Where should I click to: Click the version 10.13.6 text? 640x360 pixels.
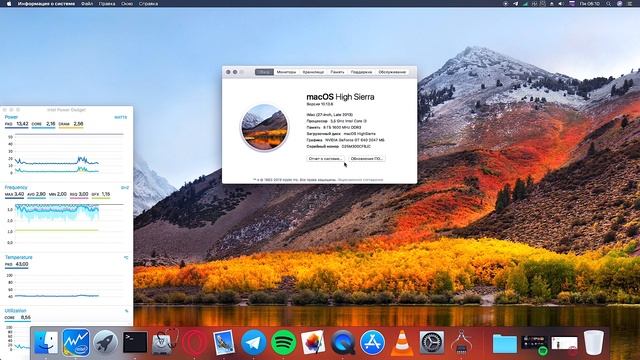(x=320, y=104)
